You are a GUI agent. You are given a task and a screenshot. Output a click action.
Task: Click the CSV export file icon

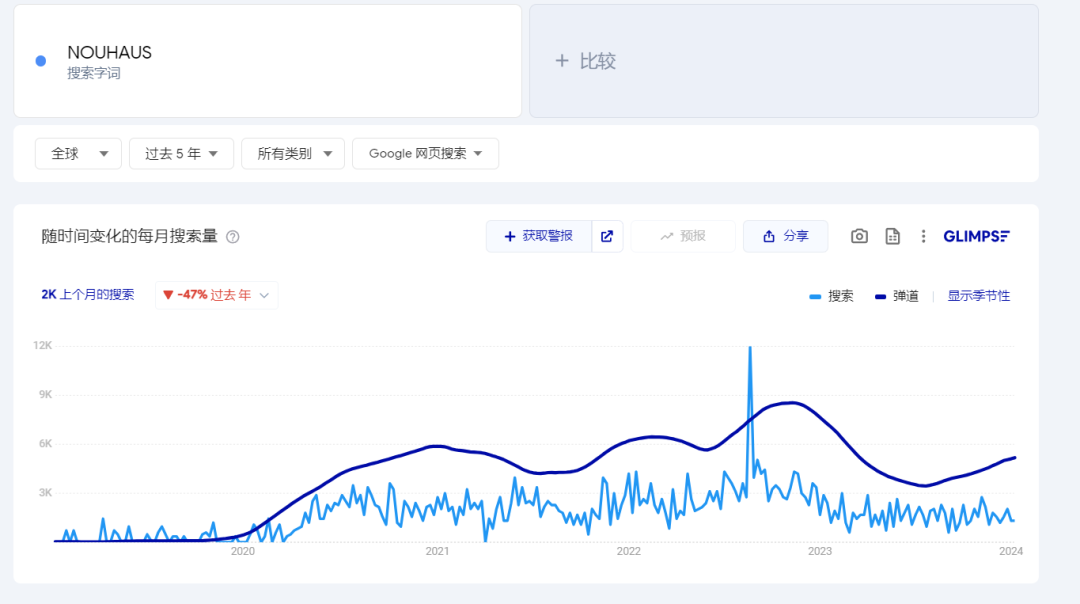892,236
